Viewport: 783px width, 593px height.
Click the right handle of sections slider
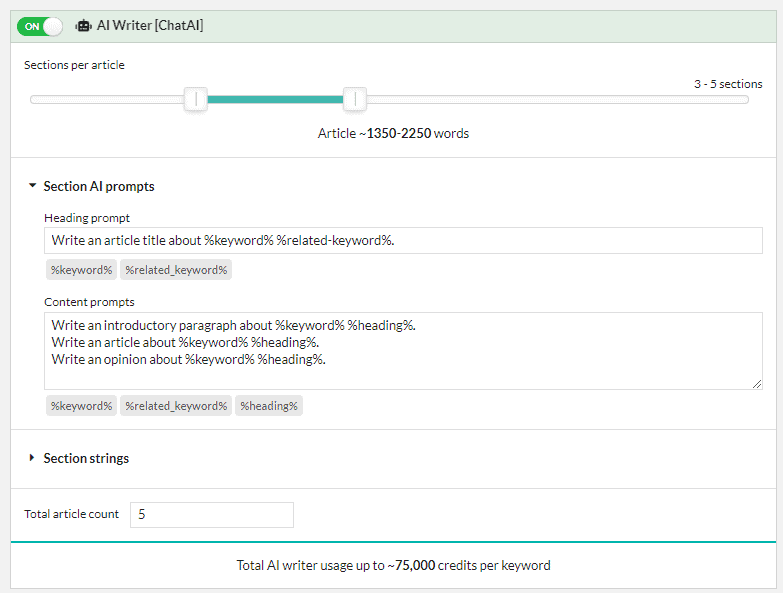[355, 99]
